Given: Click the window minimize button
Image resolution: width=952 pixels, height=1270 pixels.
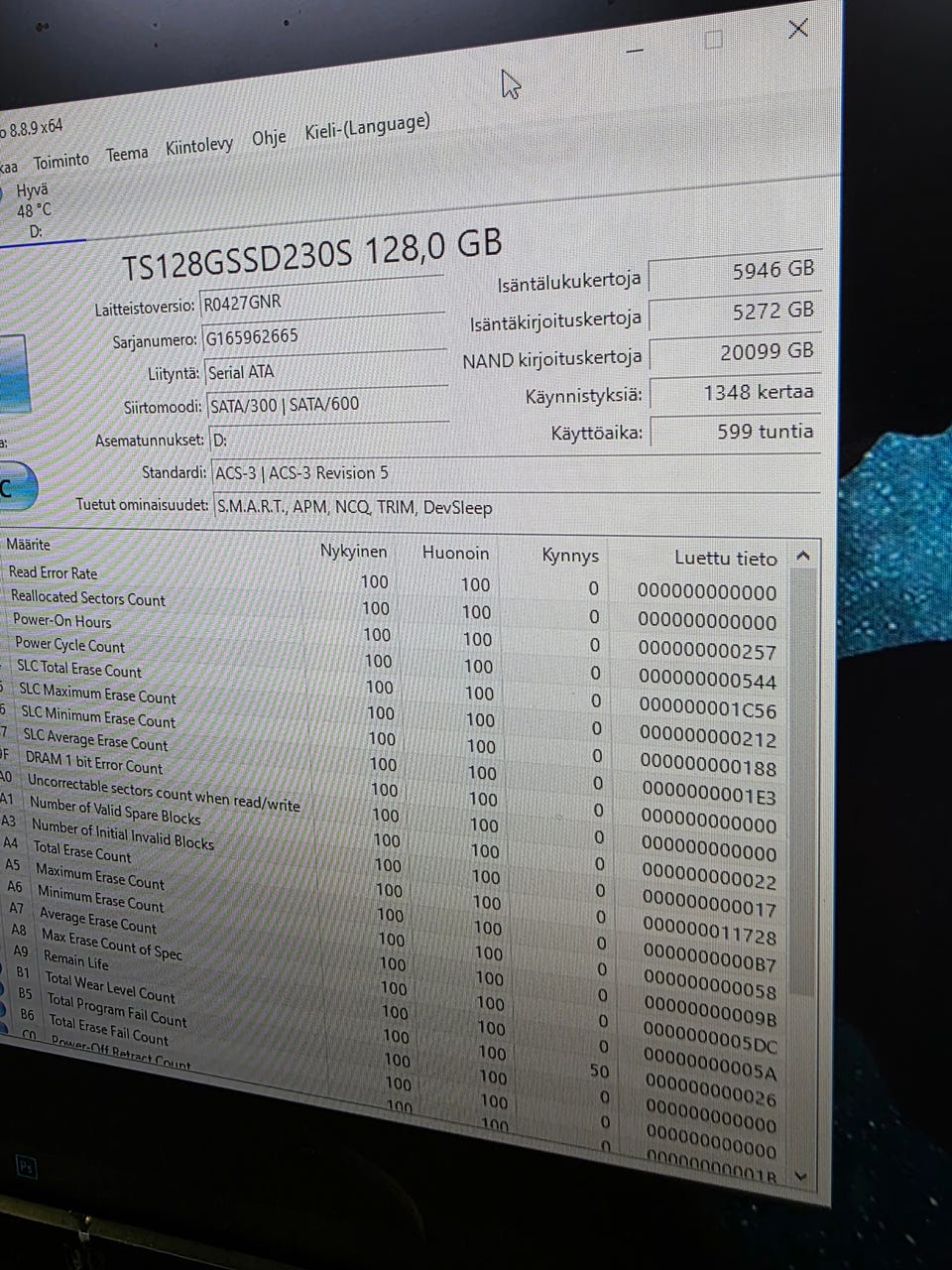Looking at the screenshot, I should pos(635,50).
